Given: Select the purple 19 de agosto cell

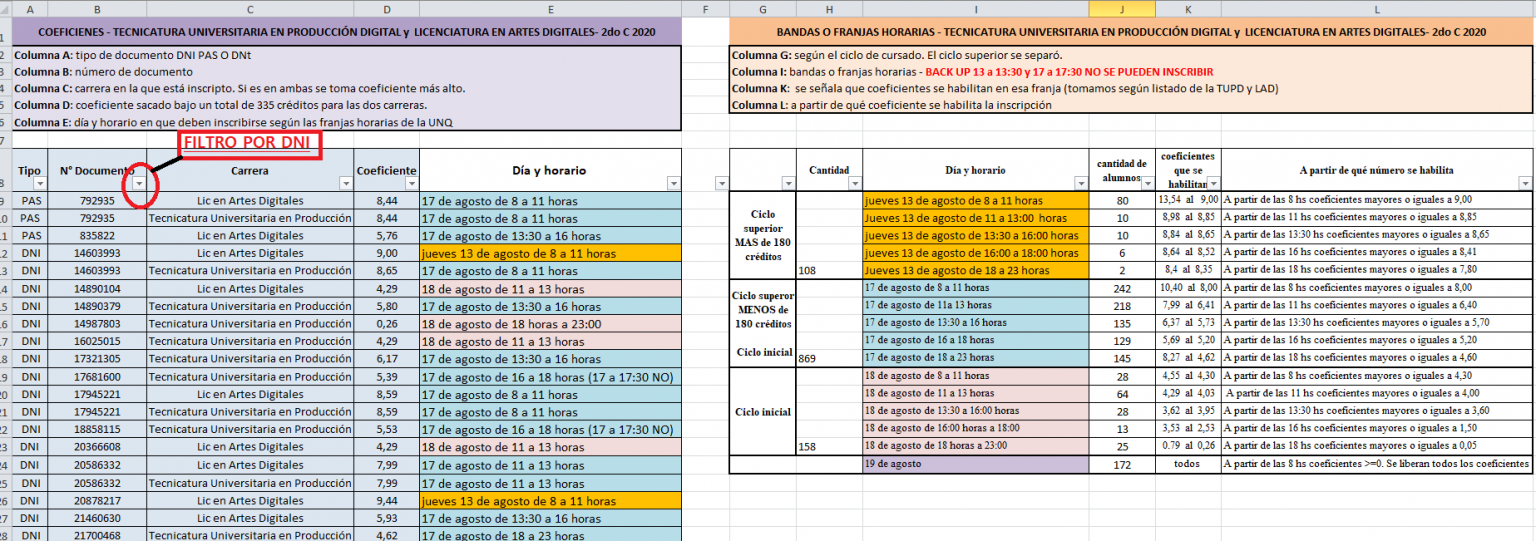Looking at the screenshot, I should [x=975, y=464].
